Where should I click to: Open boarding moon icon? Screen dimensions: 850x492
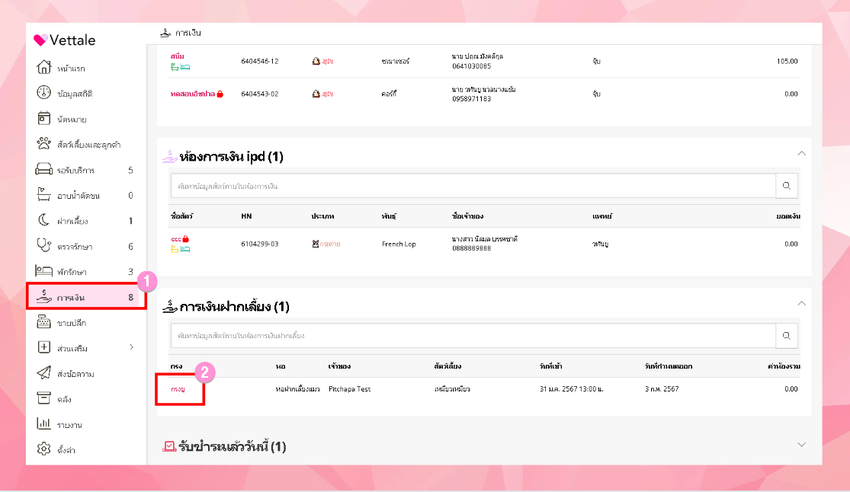pos(44,220)
